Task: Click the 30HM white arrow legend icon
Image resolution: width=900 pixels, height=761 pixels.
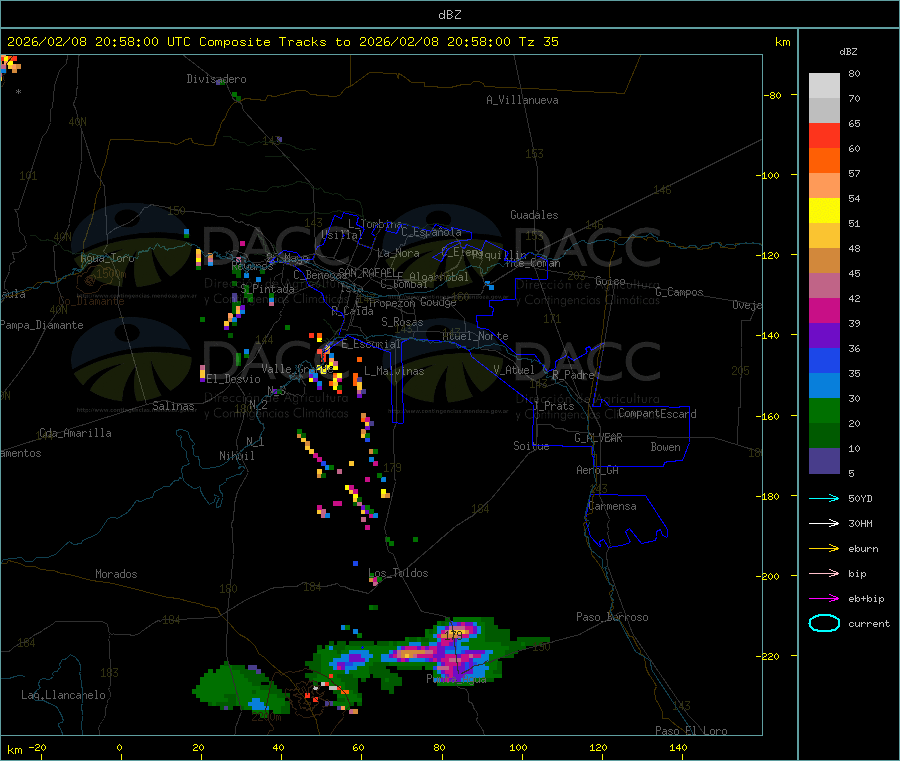Action: [x=824, y=523]
